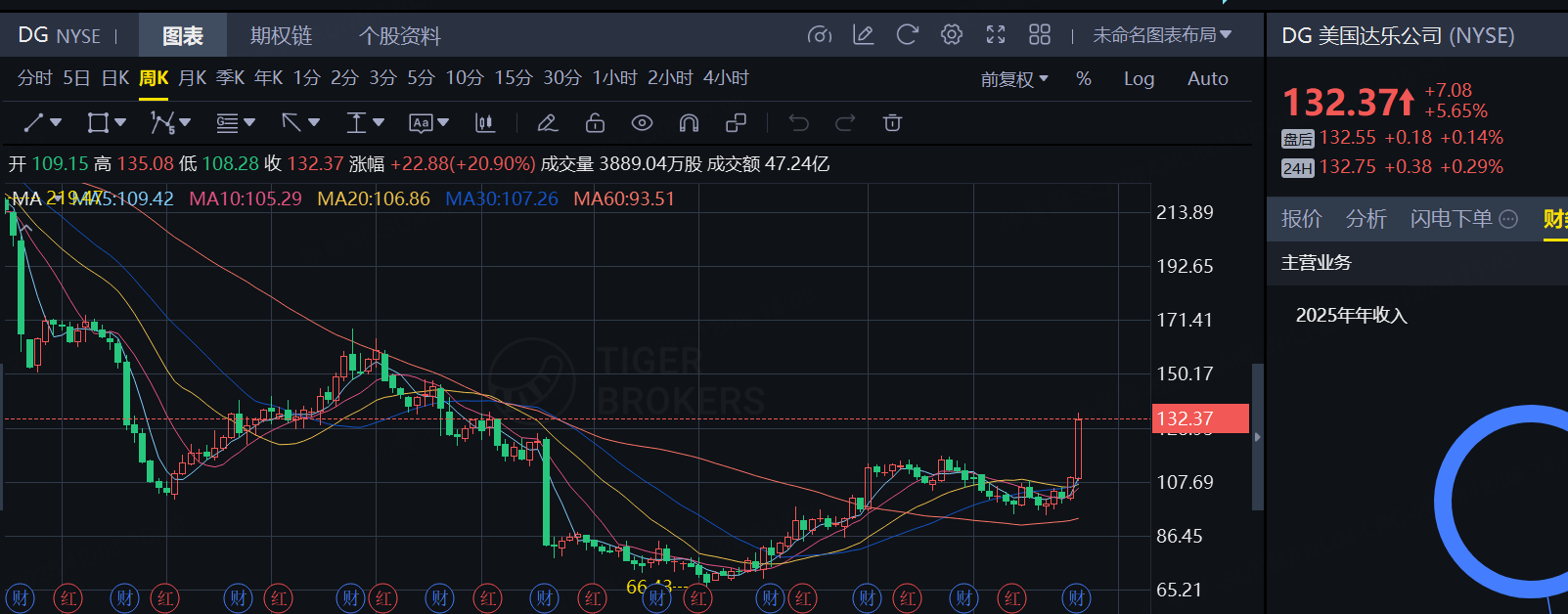Viewport: 1568px width, 614px height.
Task: Expand the rectangle tool dropdown arrow
Action: coord(120,123)
